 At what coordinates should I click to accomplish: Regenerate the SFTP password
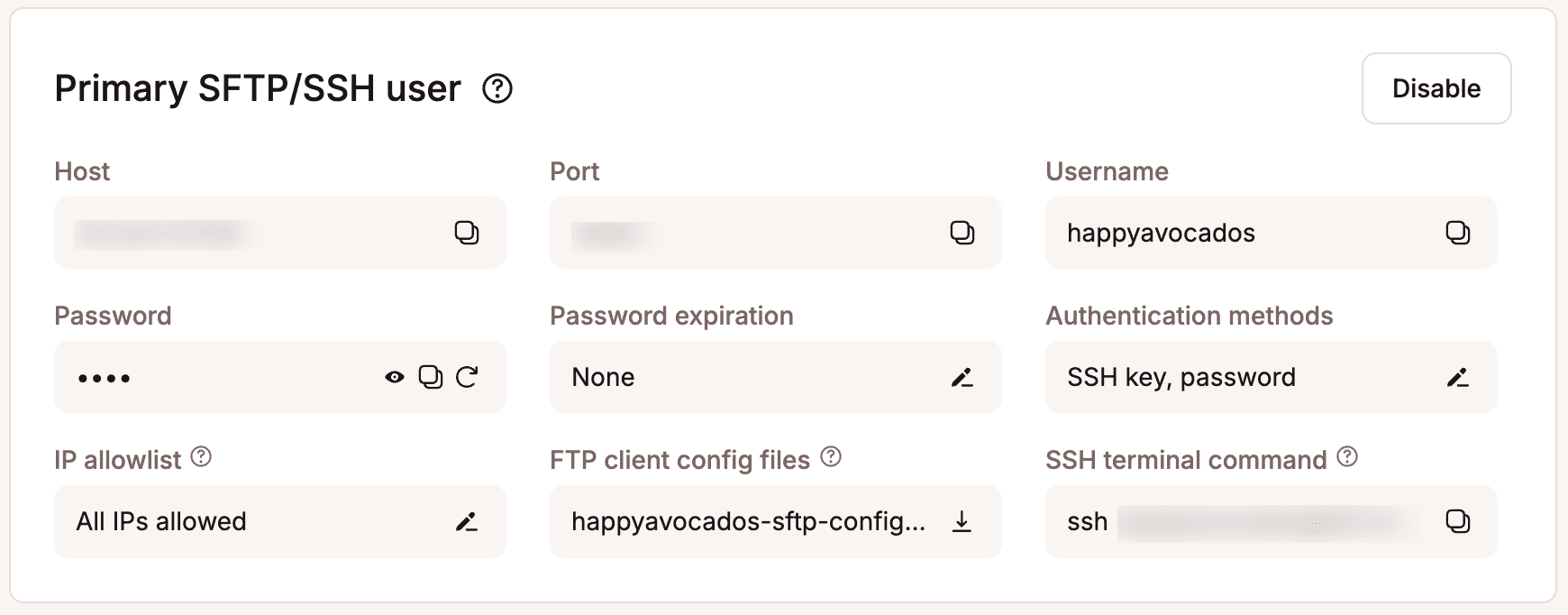click(x=467, y=377)
